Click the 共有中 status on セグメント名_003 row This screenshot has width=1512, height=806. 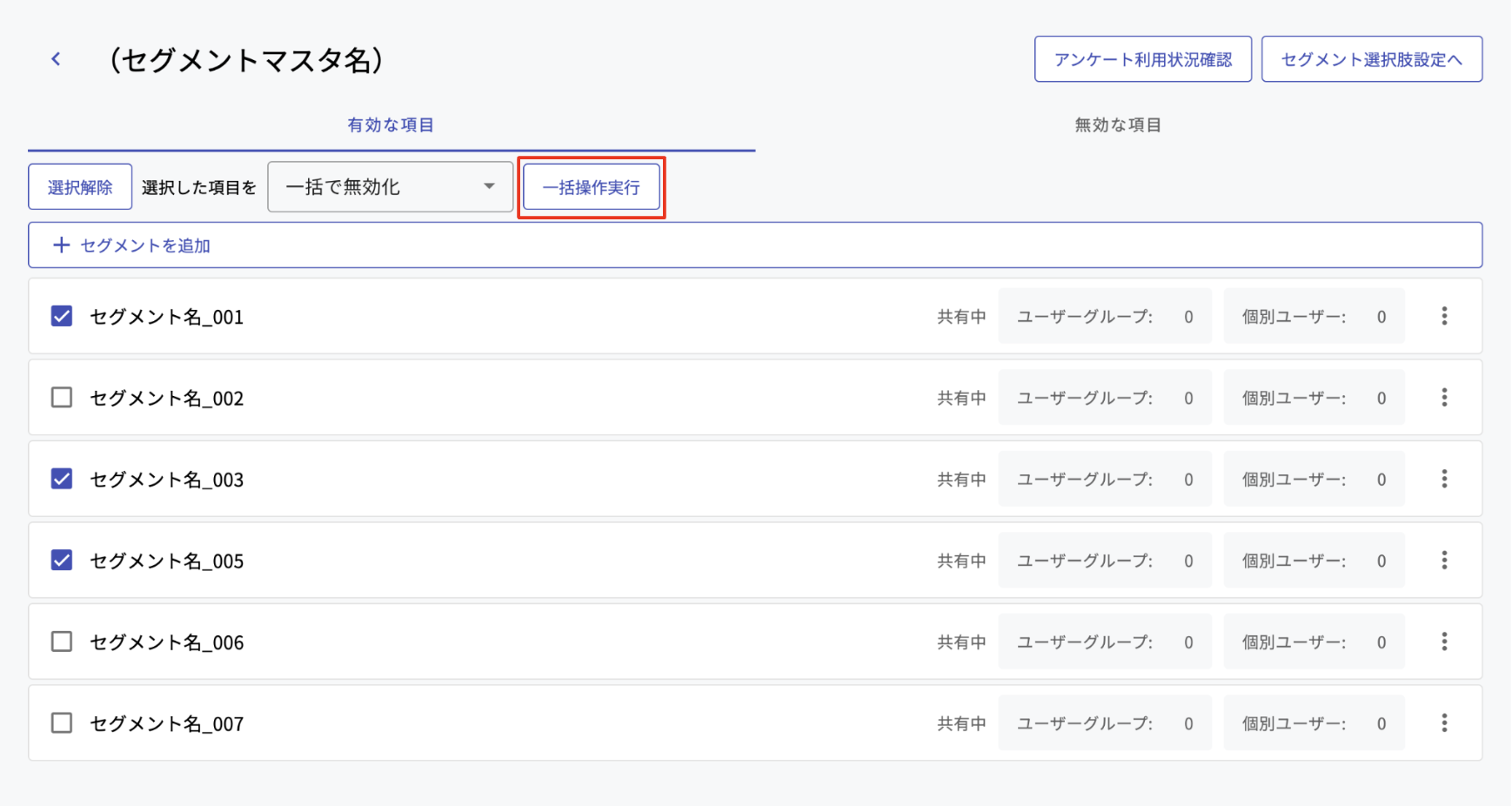click(x=961, y=480)
